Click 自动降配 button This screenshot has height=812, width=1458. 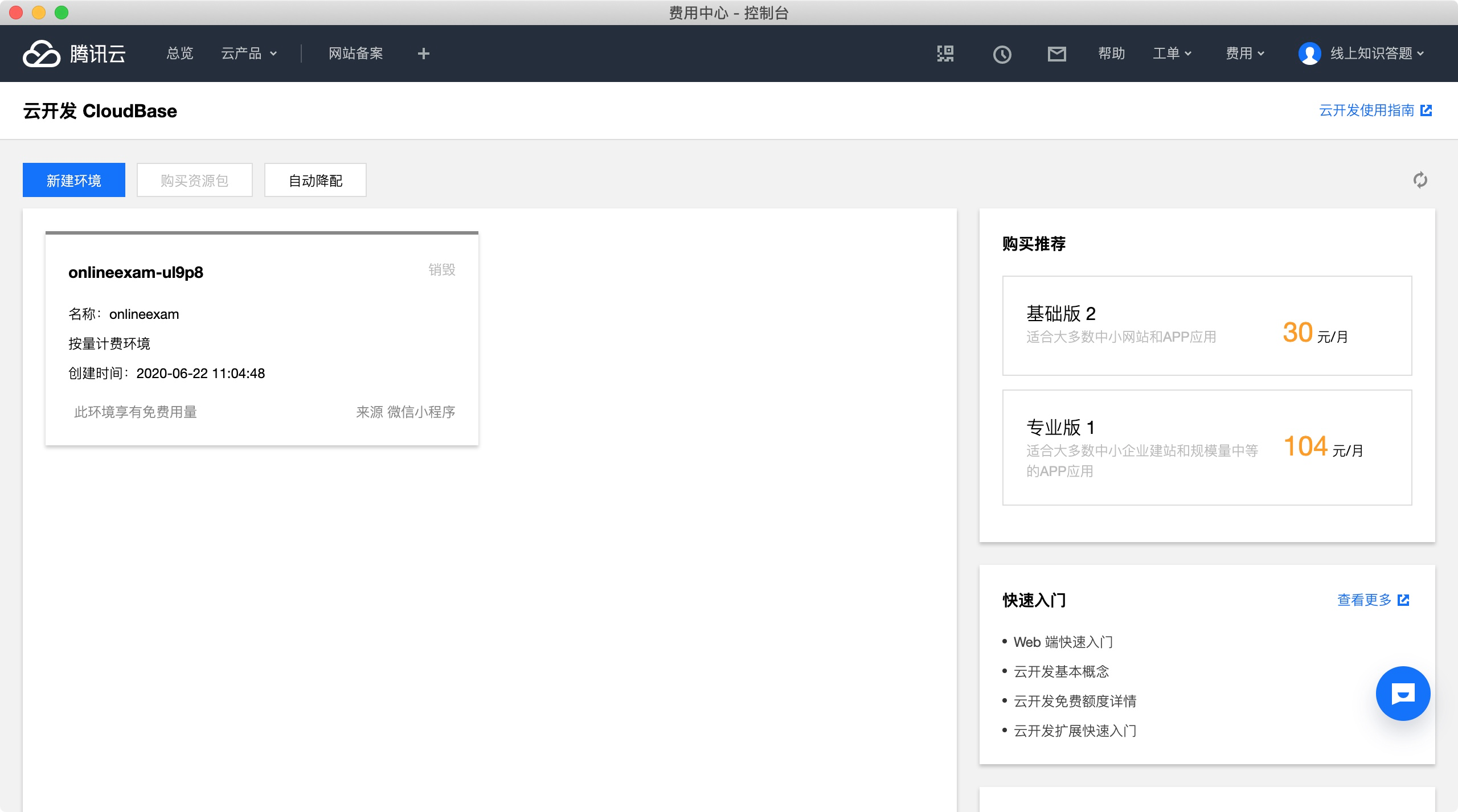click(315, 181)
